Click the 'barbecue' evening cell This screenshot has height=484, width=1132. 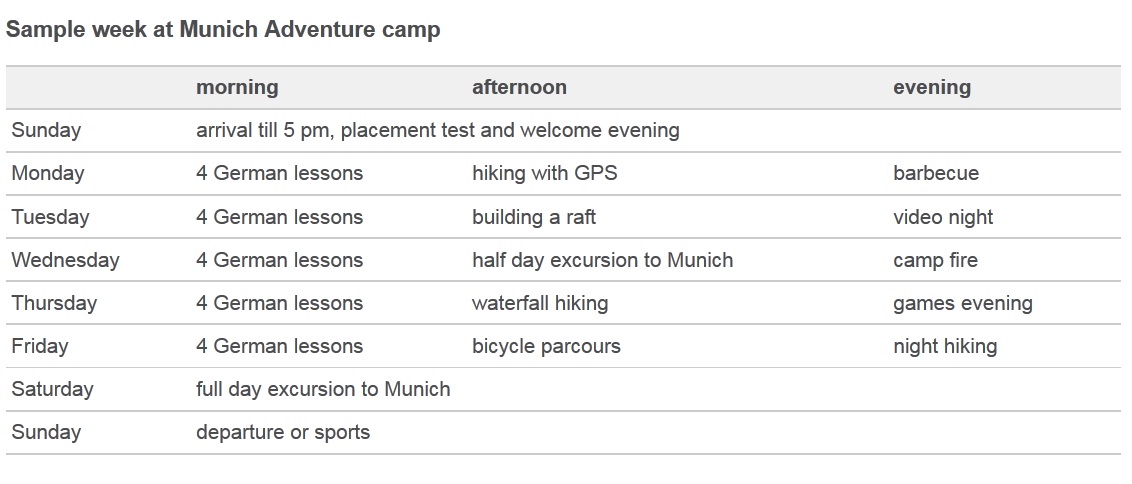coord(936,173)
